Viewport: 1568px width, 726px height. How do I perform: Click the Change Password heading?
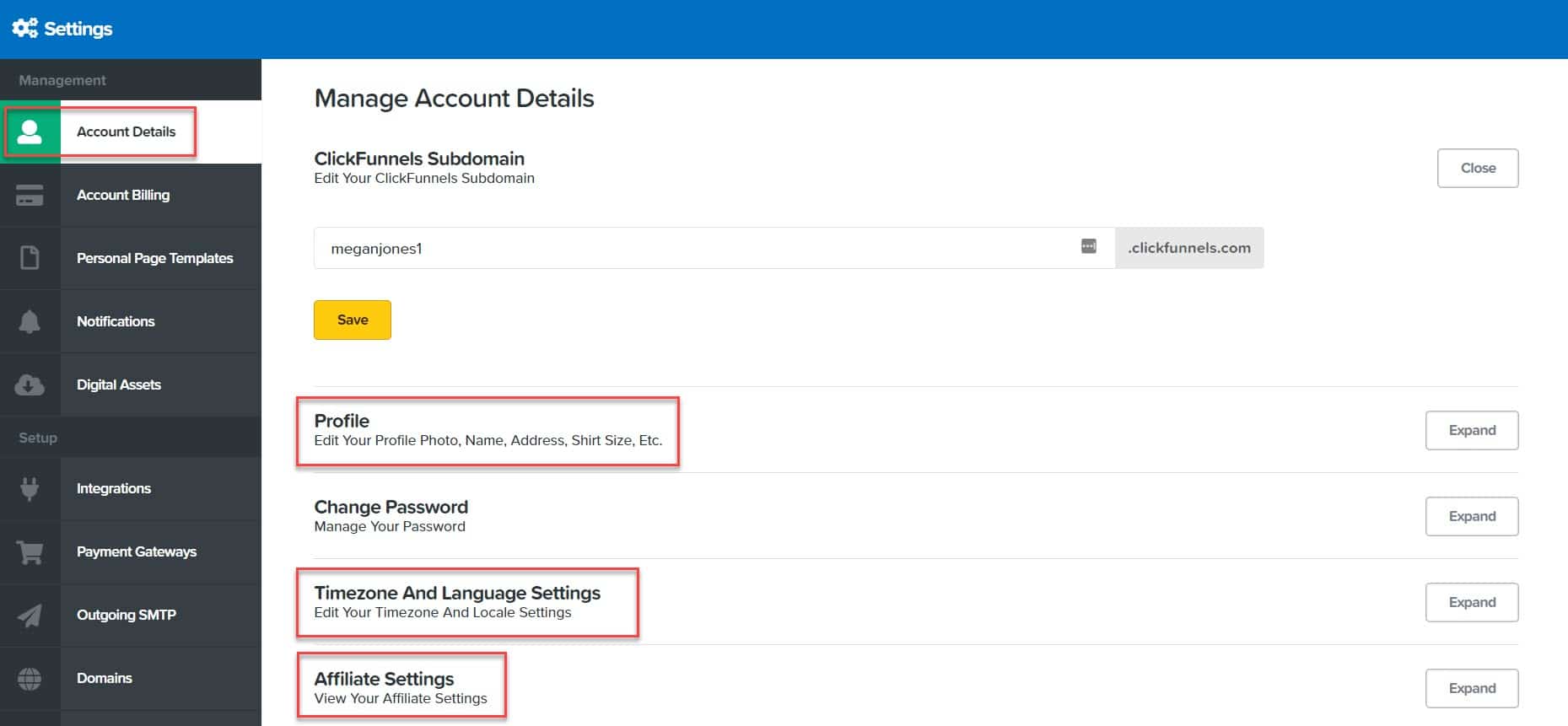(391, 507)
